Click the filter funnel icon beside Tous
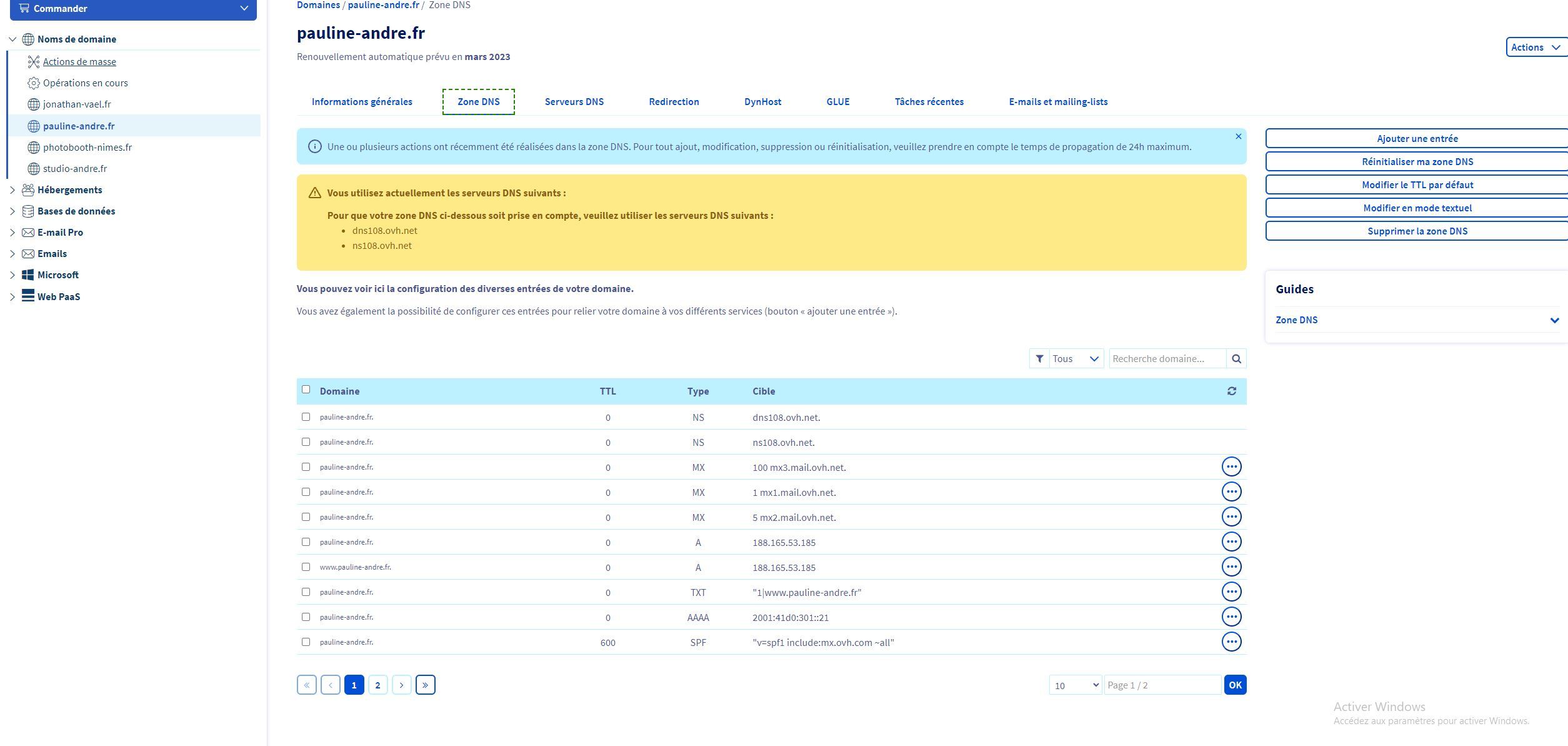The image size is (1568, 746). click(x=1039, y=358)
